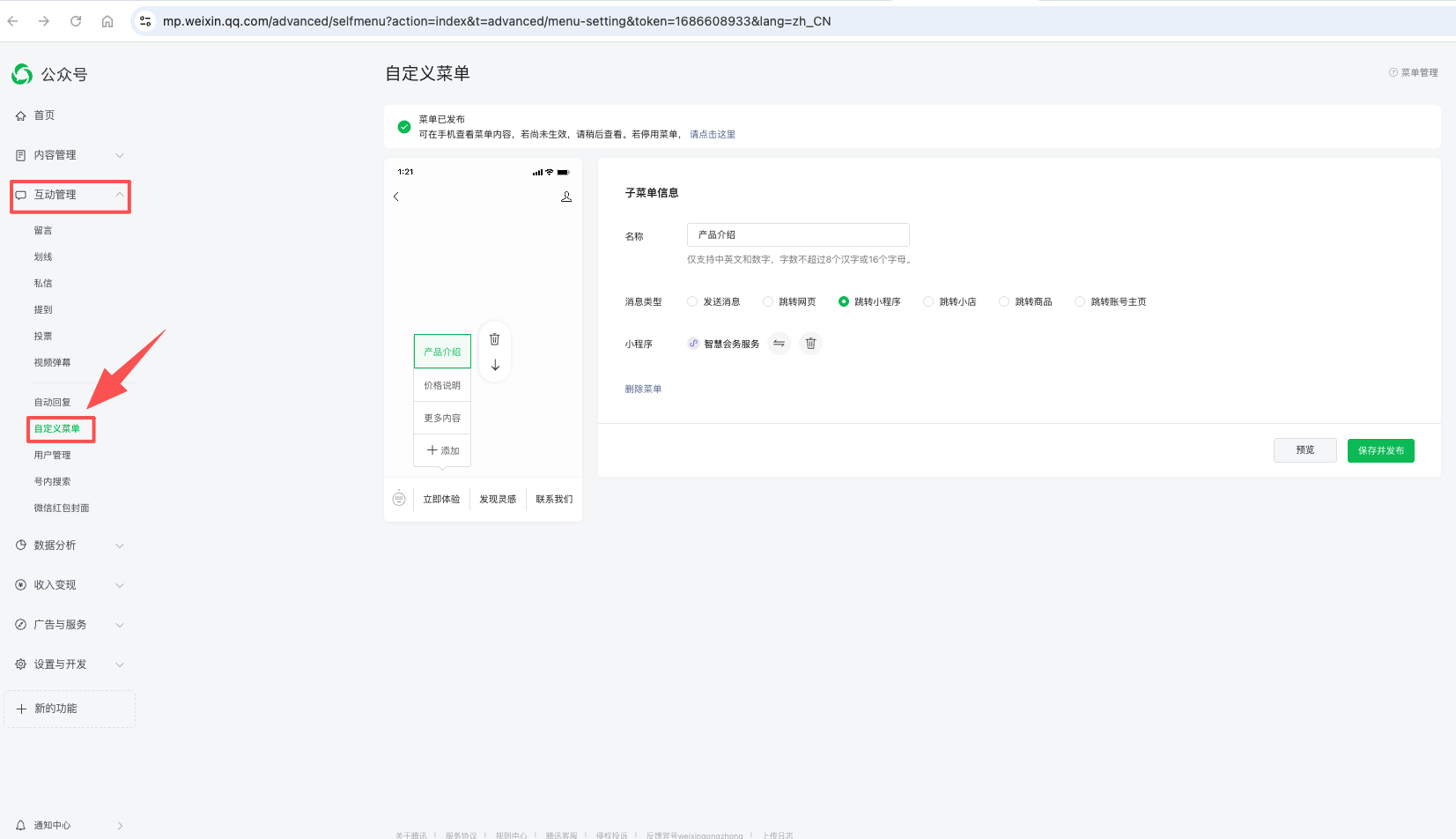1456x839 pixels.
Task: Choose the 跳转账号主页 radio button
Action: click(1080, 301)
